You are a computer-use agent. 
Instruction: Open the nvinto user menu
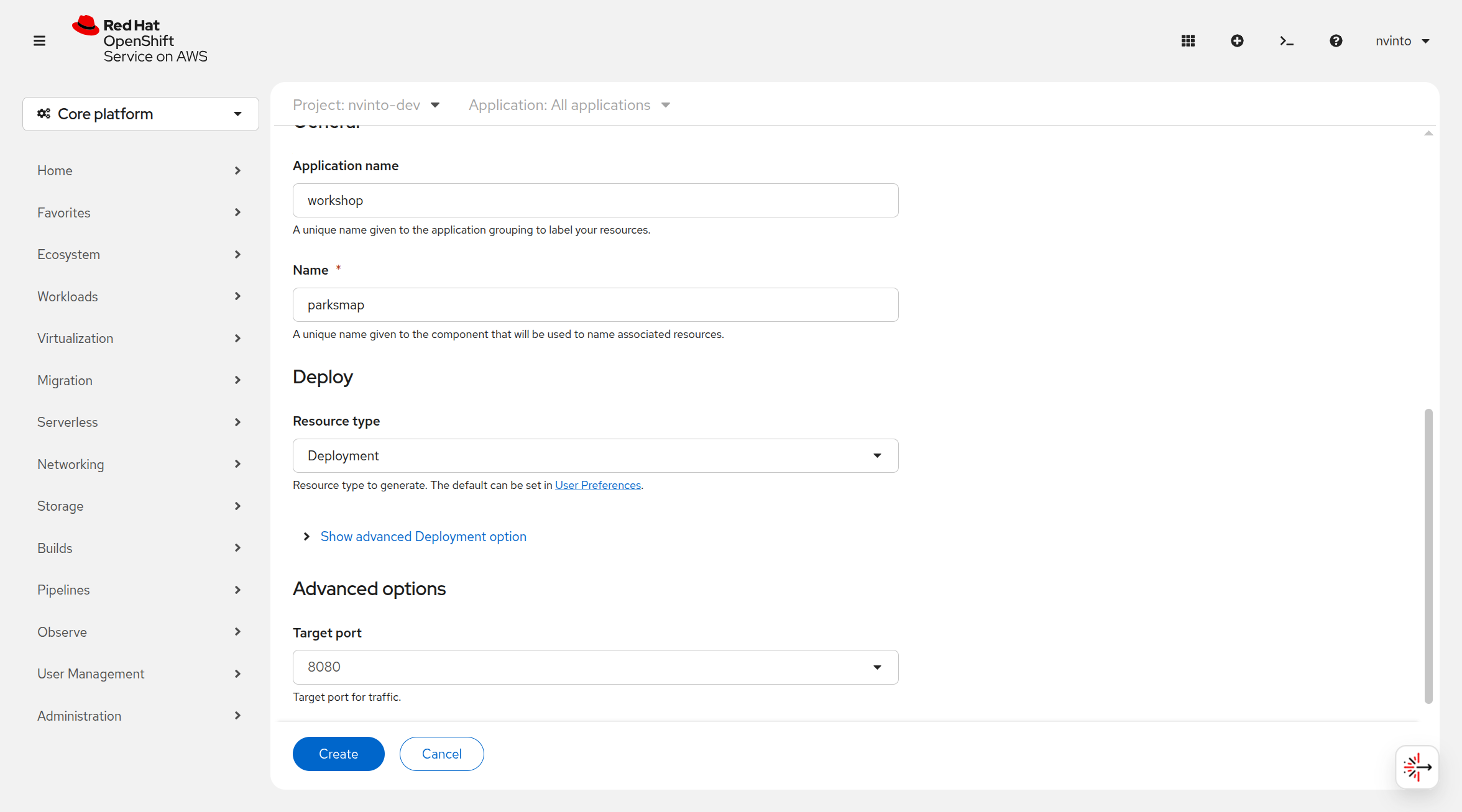pos(1402,41)
